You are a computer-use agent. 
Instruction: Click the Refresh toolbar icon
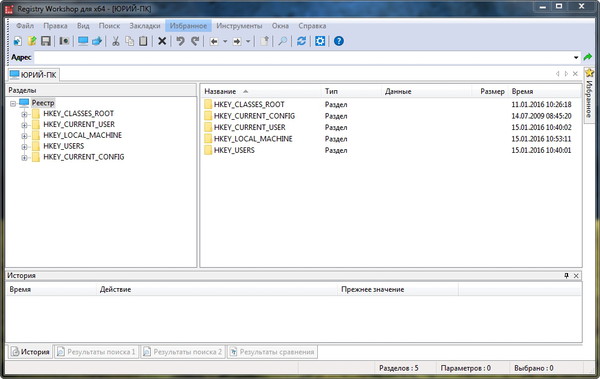302,41
